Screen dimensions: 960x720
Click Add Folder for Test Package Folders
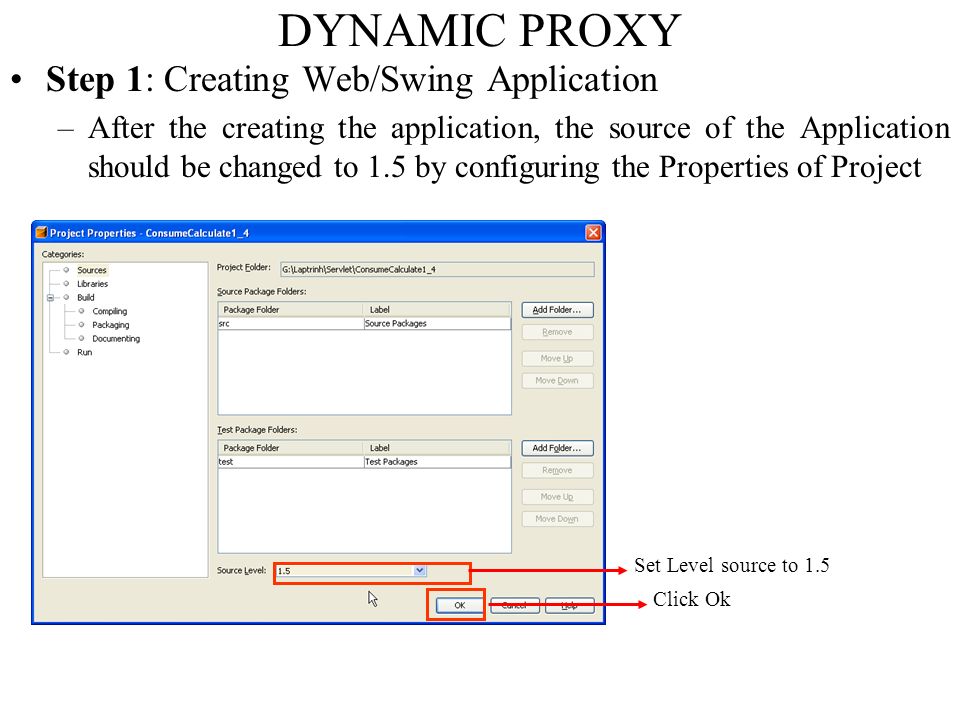coord(557,448)
